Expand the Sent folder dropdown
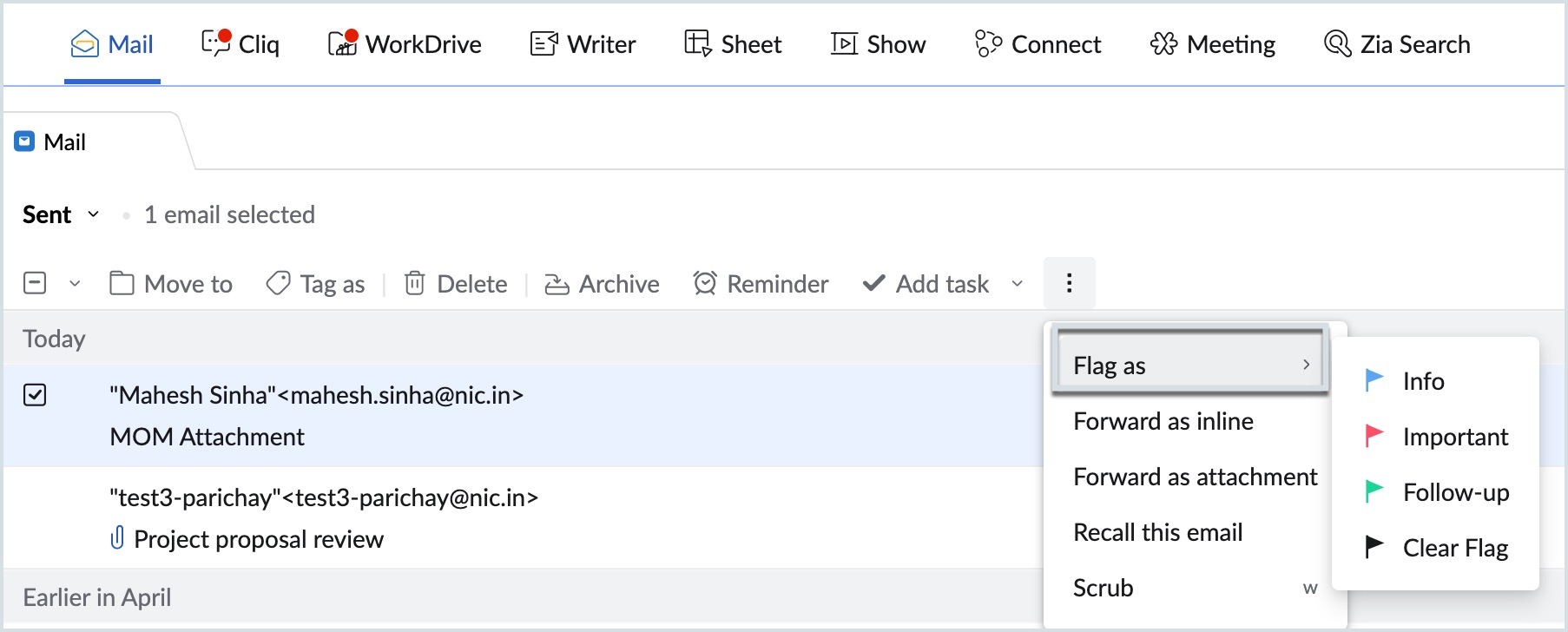Screen dimensions: 1568x632 click(x=94, y=214)
